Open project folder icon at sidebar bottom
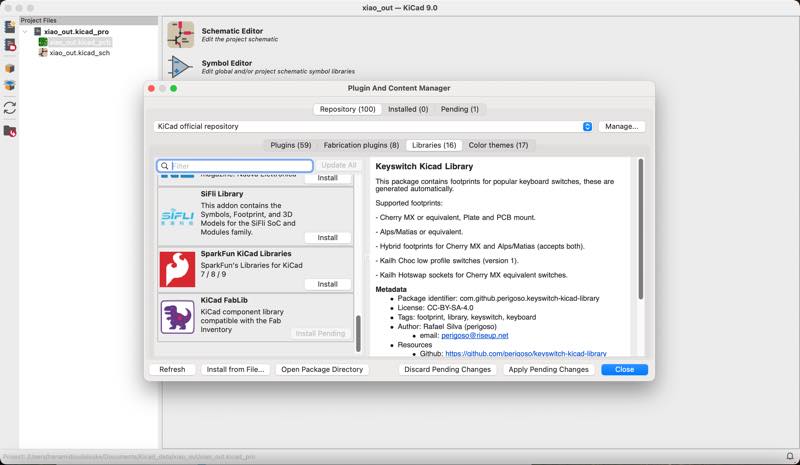The height and width of the screenshot is (465, 800). pos(10,131)
